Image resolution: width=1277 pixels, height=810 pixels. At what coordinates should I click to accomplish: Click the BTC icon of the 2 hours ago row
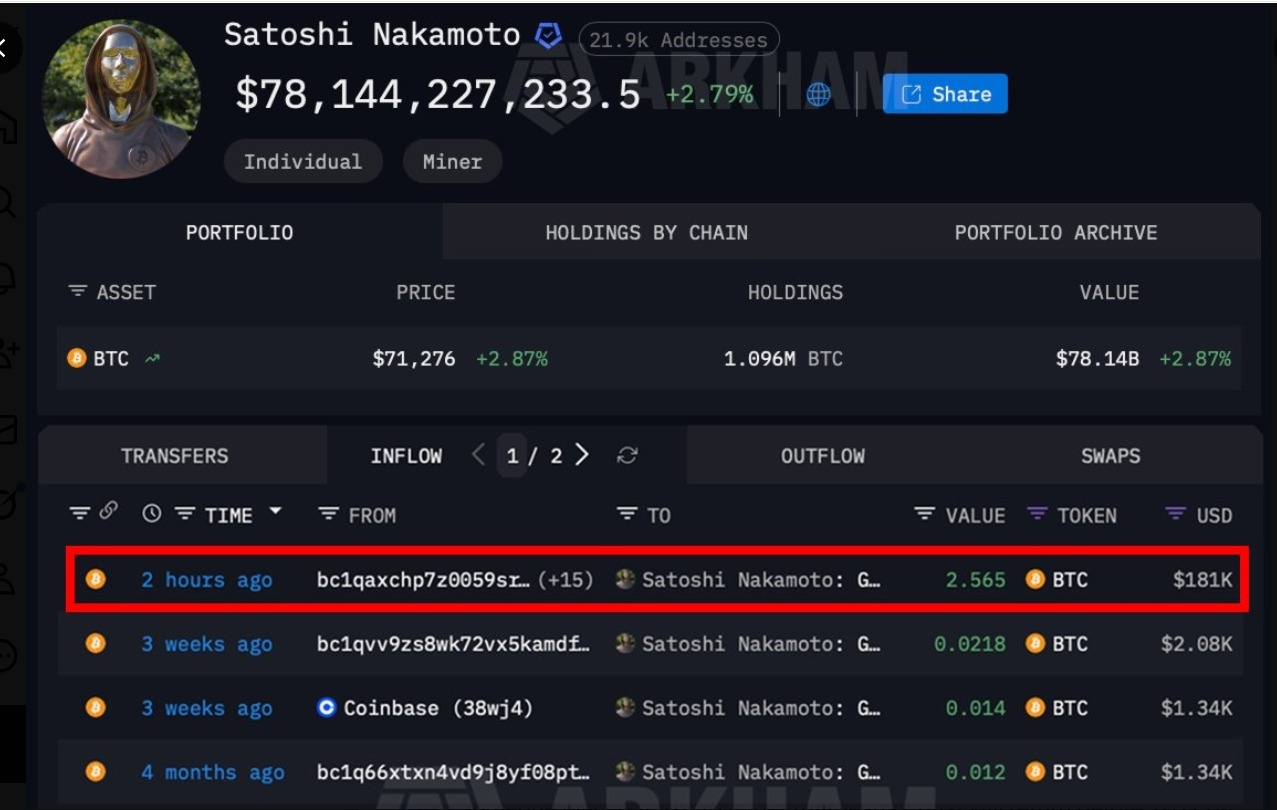95,579
